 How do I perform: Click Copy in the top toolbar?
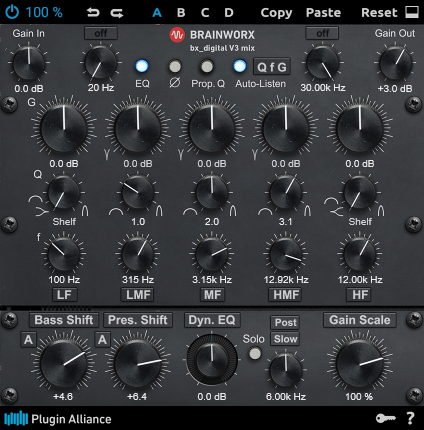click(x=276, y=13)
